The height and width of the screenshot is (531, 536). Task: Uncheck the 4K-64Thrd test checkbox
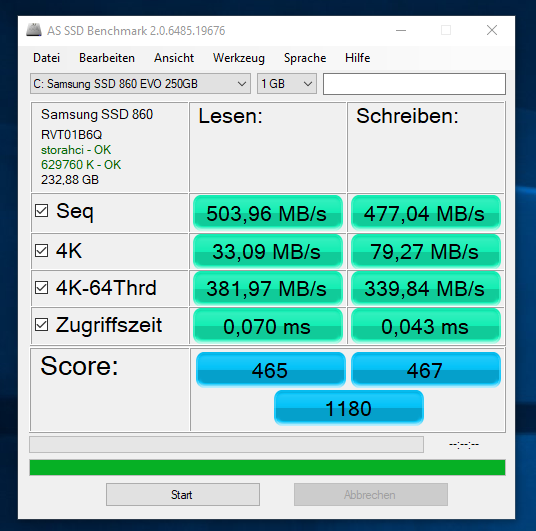(x=41, y=288)
